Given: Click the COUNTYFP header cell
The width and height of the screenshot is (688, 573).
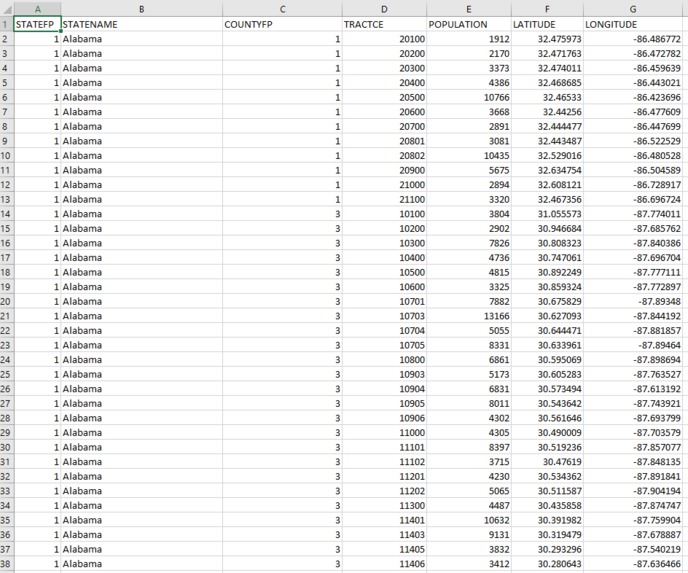Looking at the screenshot, I should (282, 24).
